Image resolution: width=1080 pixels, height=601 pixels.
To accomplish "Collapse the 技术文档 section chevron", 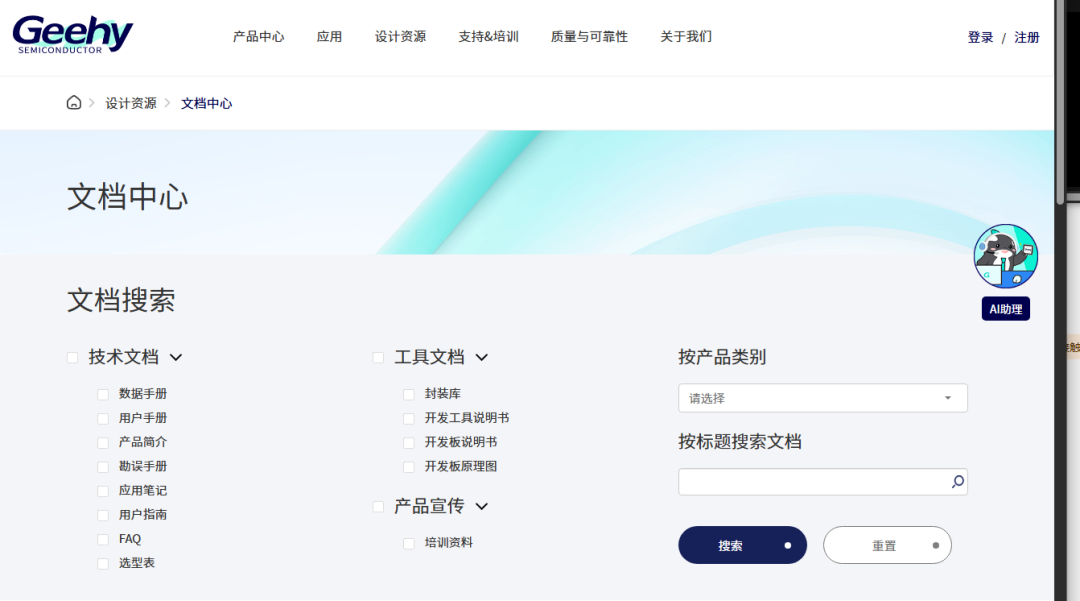I will click(x=176, y=357).
